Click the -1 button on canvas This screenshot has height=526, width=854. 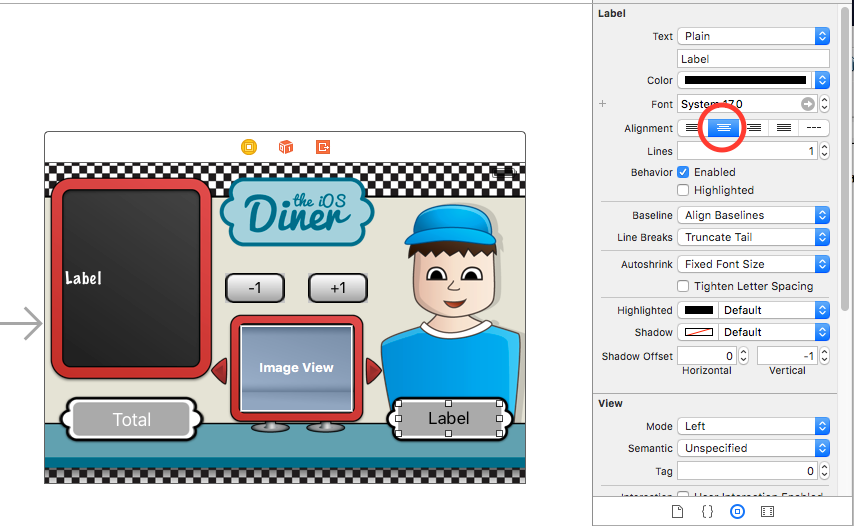click(255, 288)
